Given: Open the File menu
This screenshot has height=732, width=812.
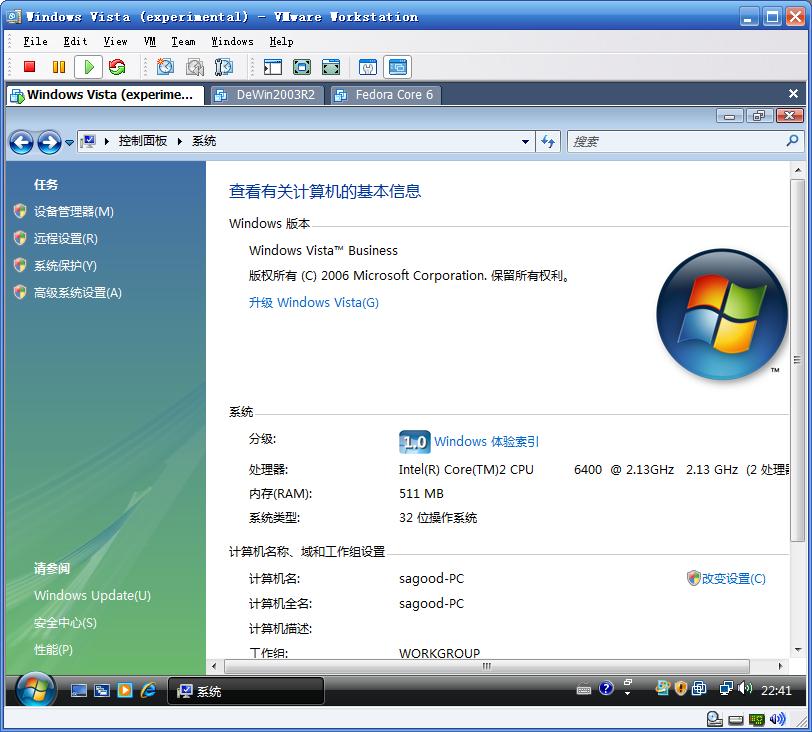Looking at the screenshot, I should pyautogui.click(x=35, y=41).
